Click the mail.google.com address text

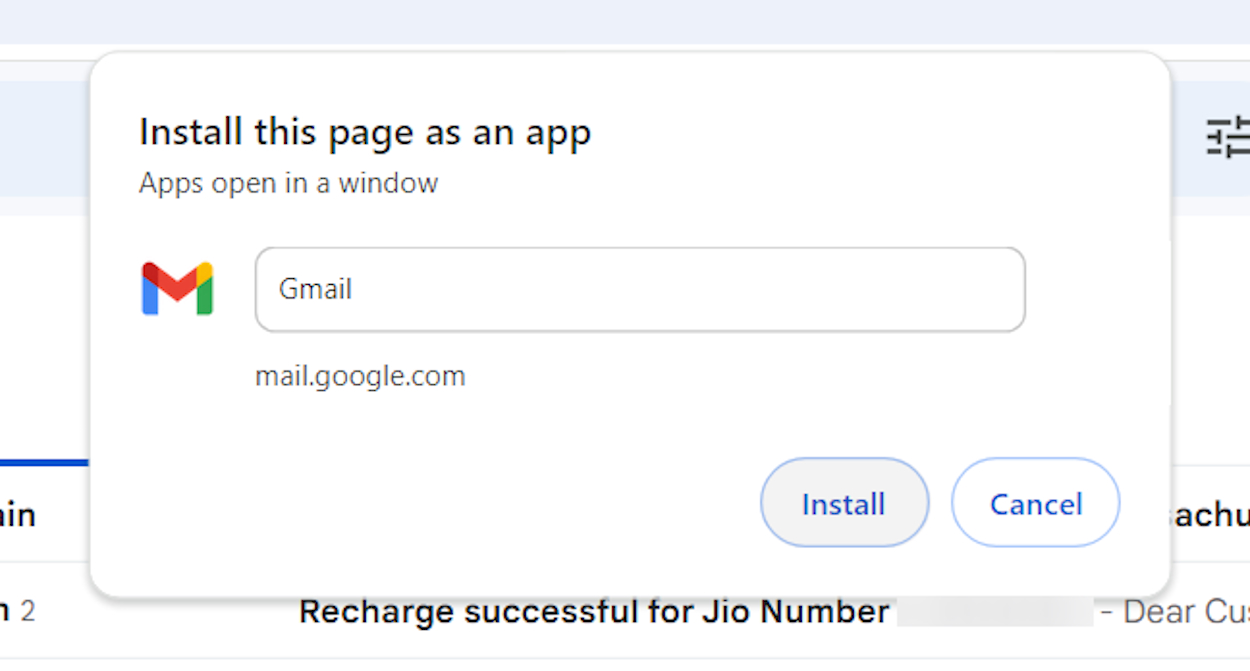click(361, 375)
